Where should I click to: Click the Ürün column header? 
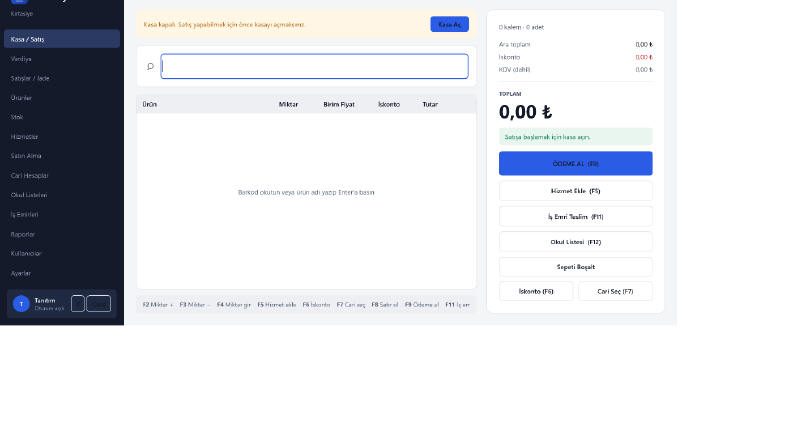point(150,104)
